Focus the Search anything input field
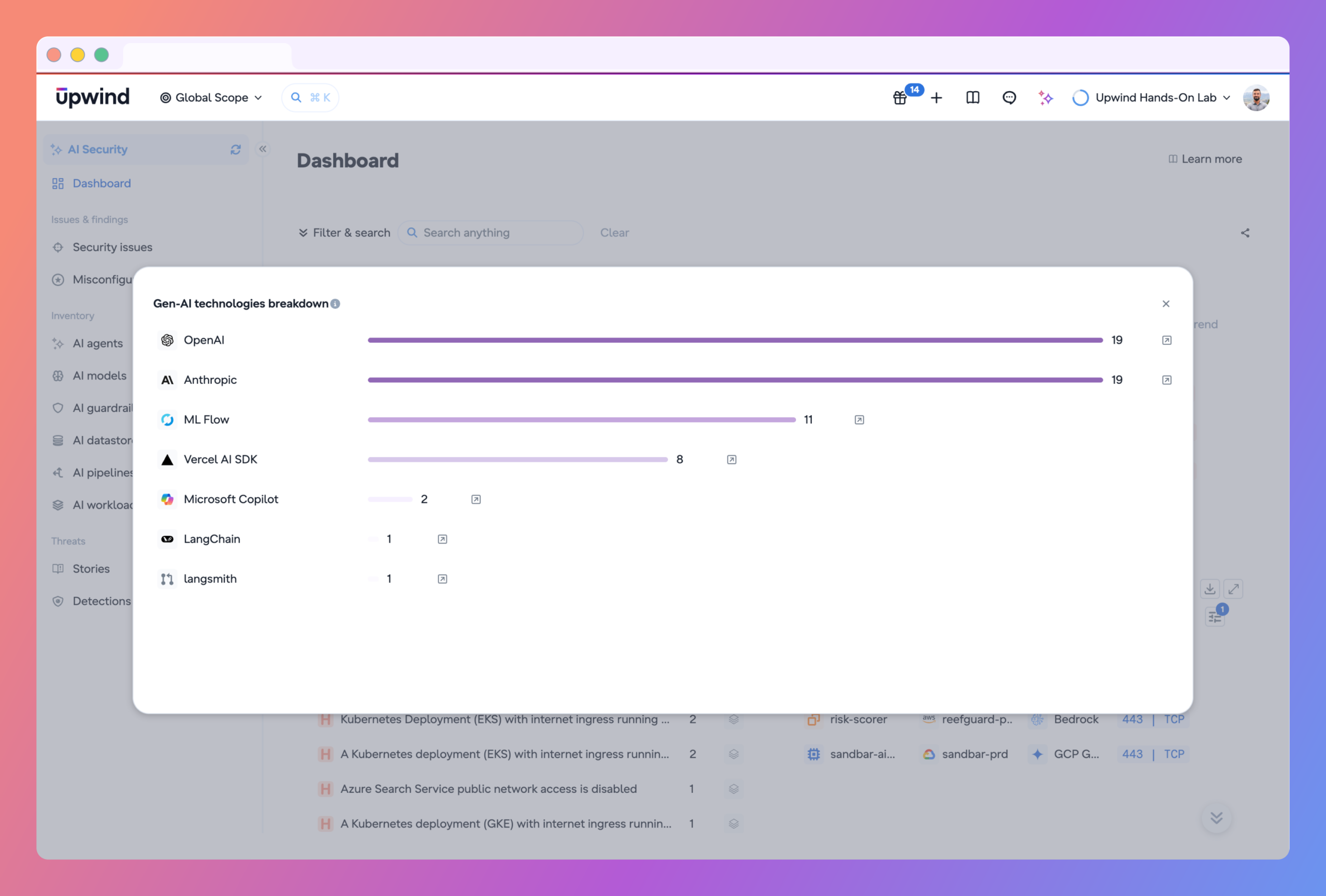 click(491, 233)
